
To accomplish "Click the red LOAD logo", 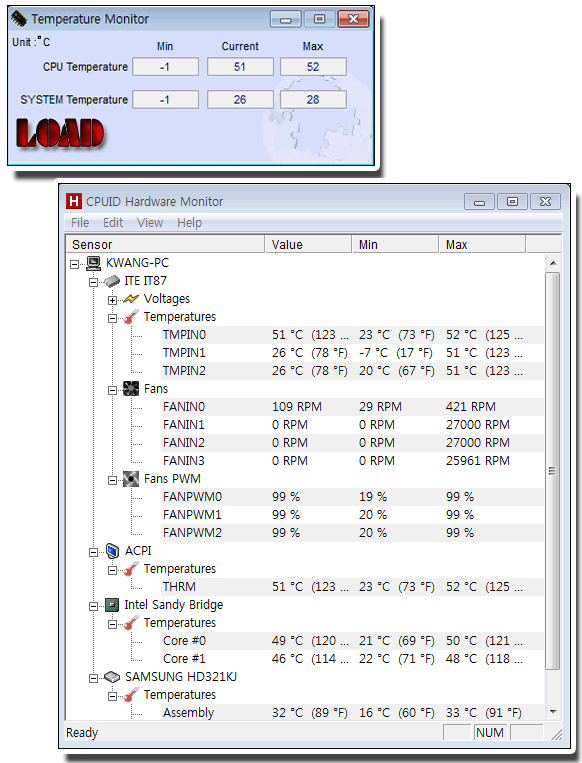I will coord(60,133).
